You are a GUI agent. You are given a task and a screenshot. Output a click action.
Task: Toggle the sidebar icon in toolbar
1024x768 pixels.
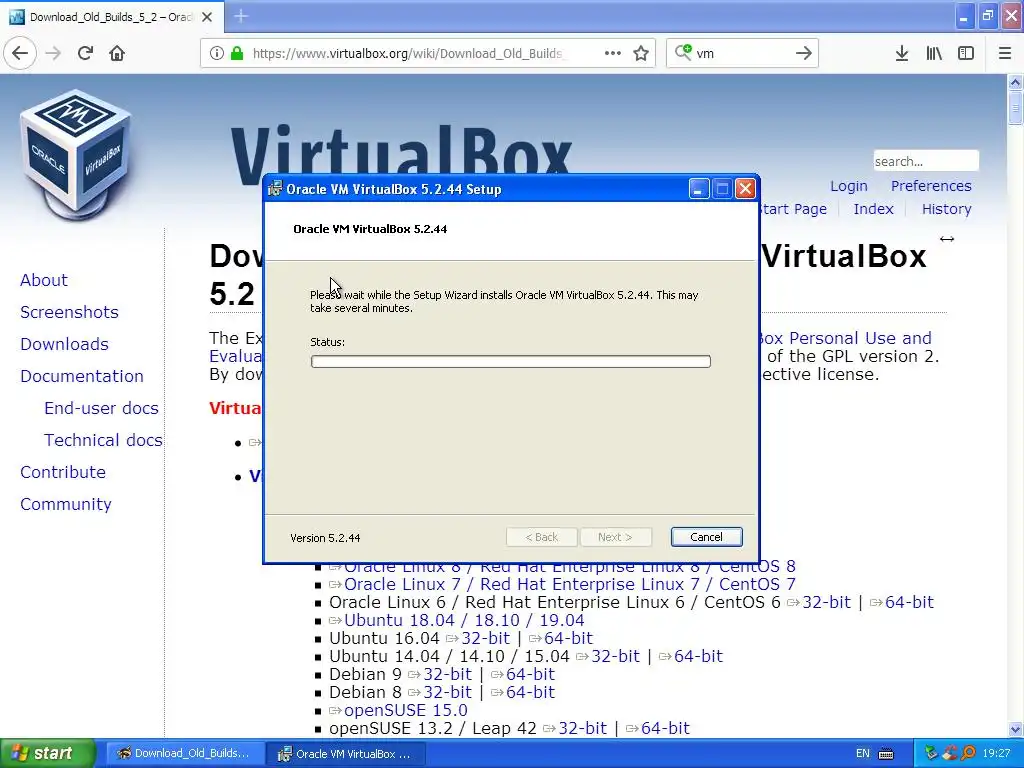pos(966,53)
